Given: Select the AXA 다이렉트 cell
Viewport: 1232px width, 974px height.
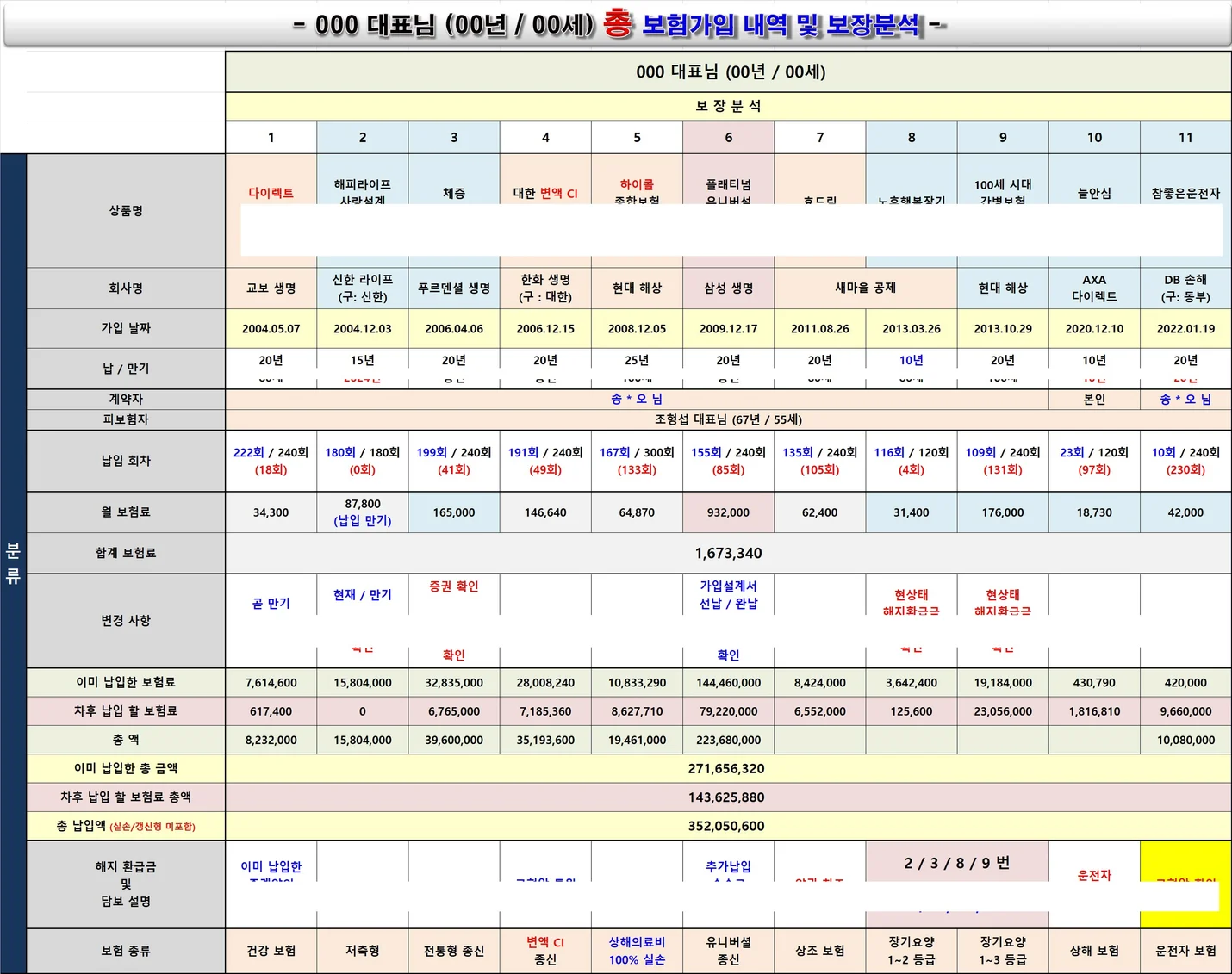Looking at the screenshot, I should tap(1094, 288).
